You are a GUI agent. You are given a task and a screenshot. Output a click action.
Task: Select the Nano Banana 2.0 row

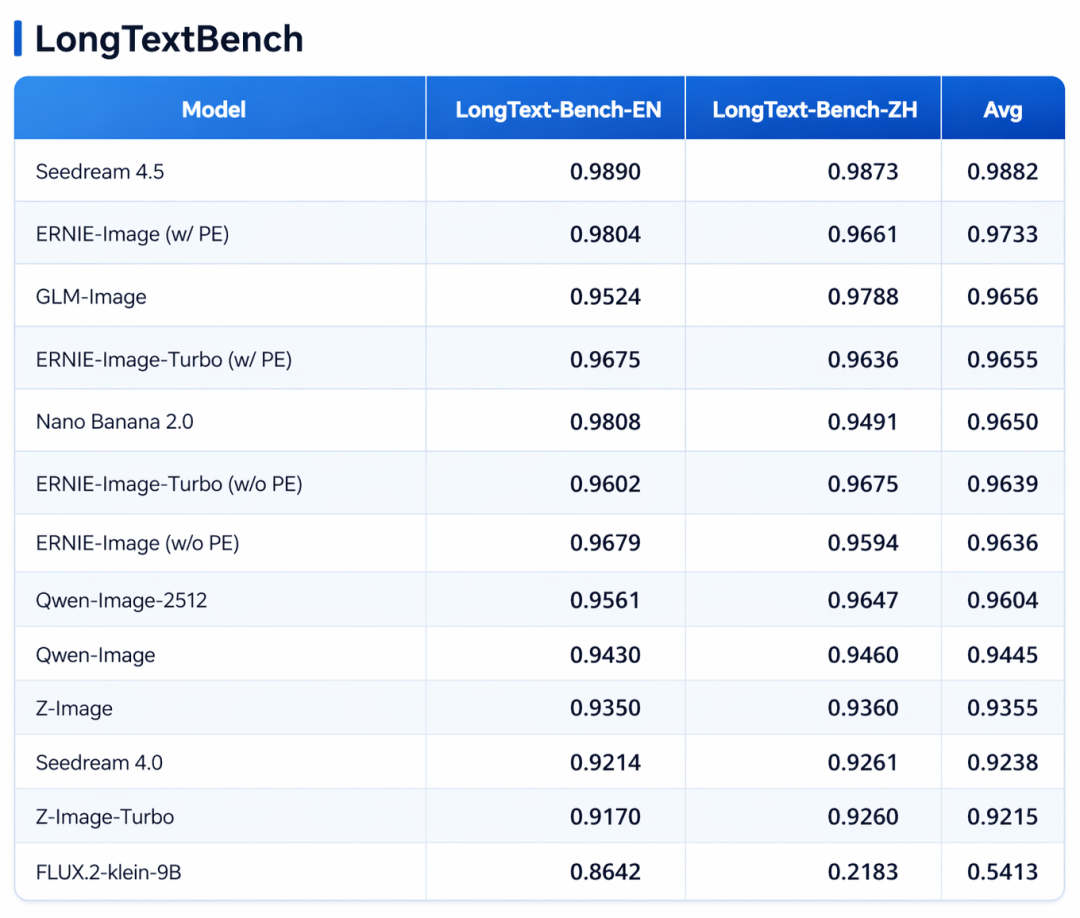[539, 421]
